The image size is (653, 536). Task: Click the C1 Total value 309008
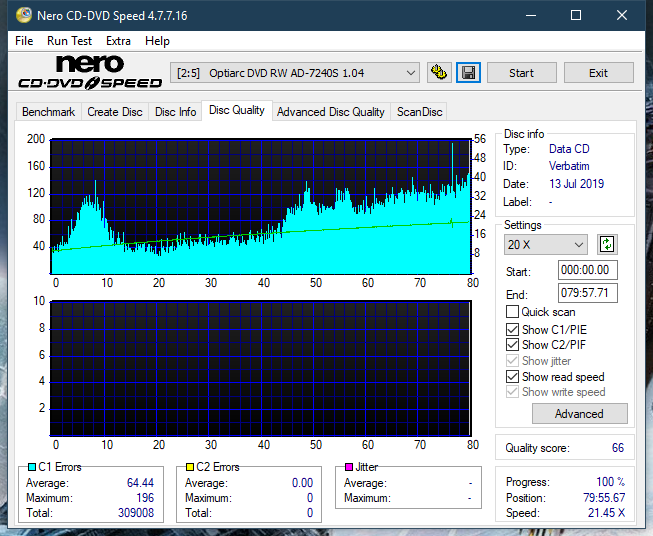tap(136, 513)
